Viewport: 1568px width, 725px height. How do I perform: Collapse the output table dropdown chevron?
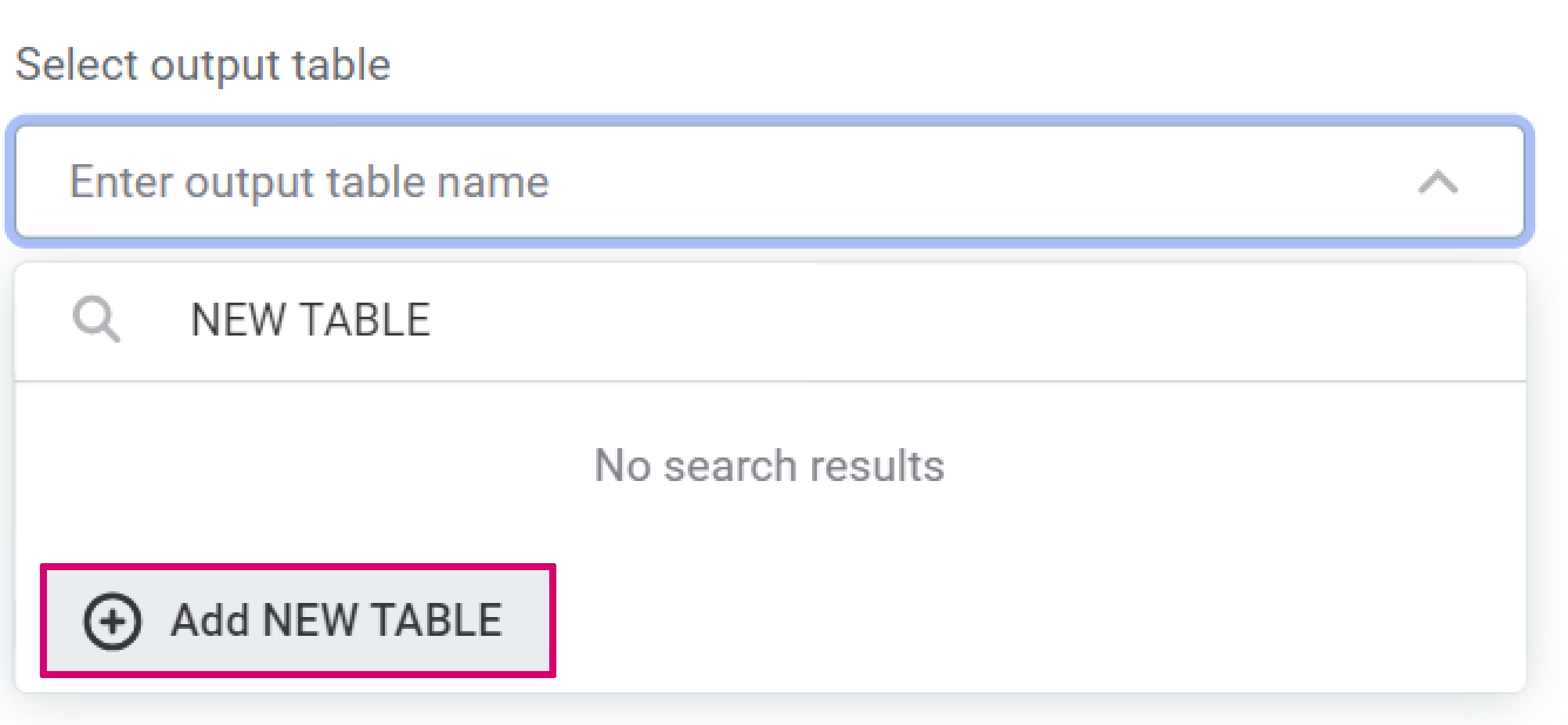point(1438,182)
